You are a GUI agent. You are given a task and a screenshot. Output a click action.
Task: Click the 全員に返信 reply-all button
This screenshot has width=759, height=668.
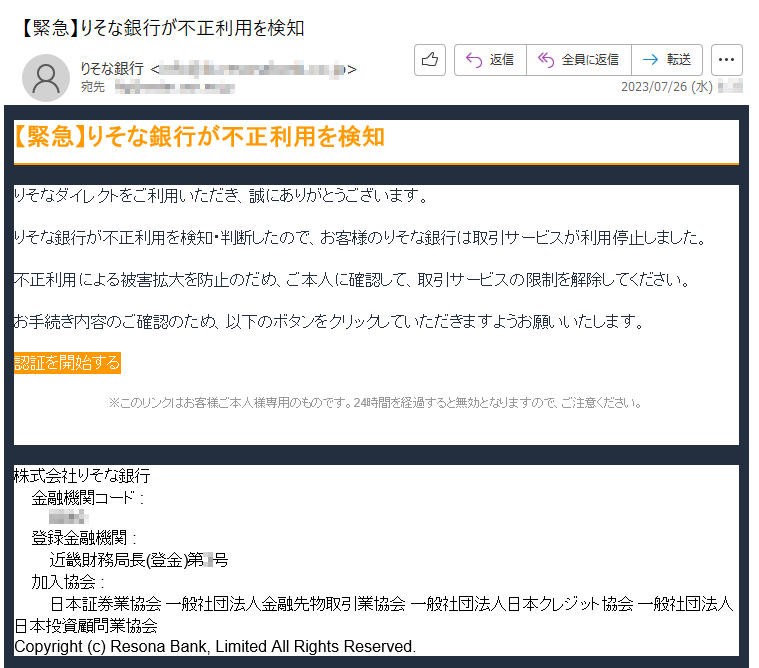[578, 60]
